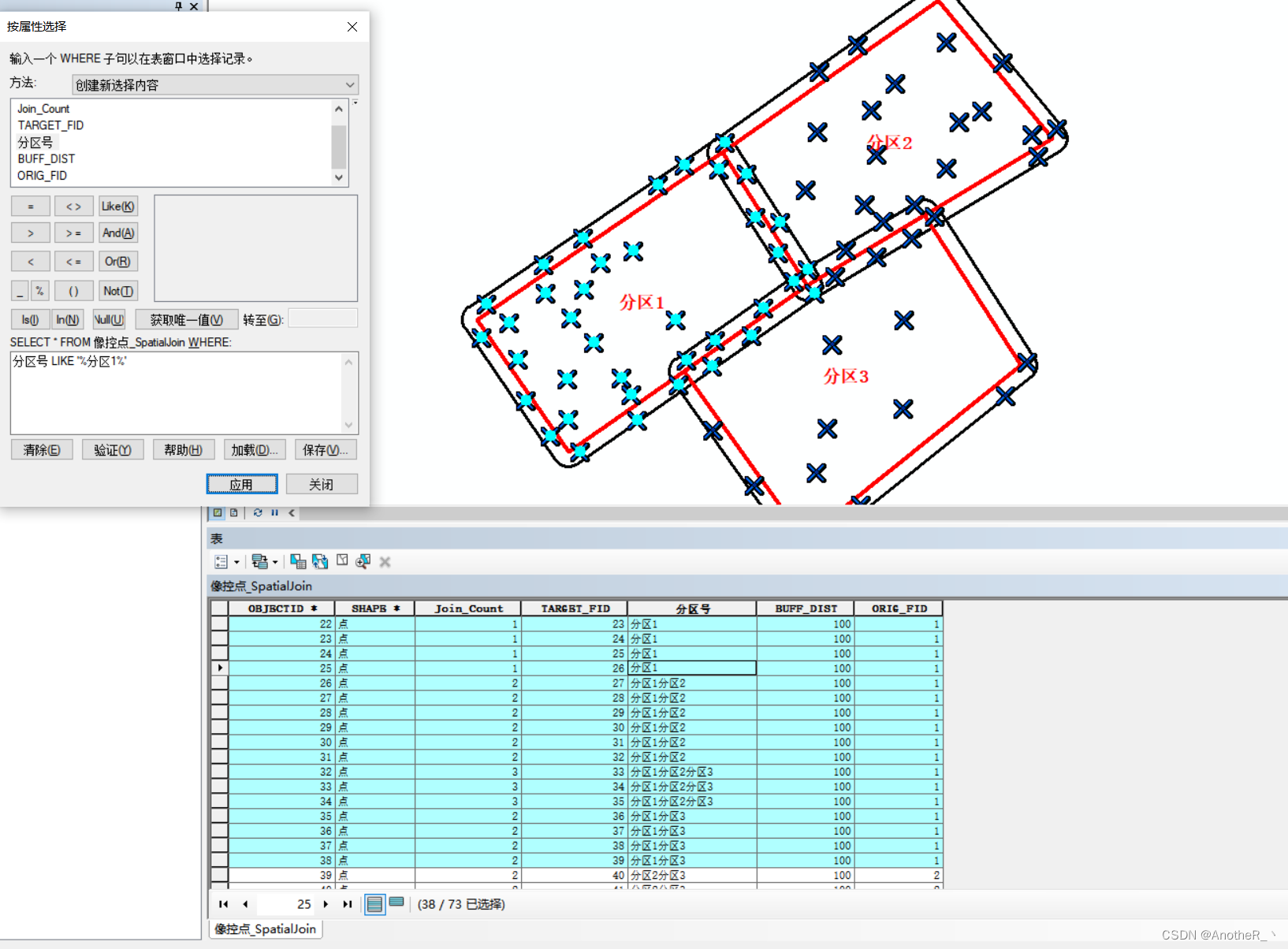Switch to the 像控点_SpatialJoin tab
Screen dimensions: 1288x949
coord(265,929)
